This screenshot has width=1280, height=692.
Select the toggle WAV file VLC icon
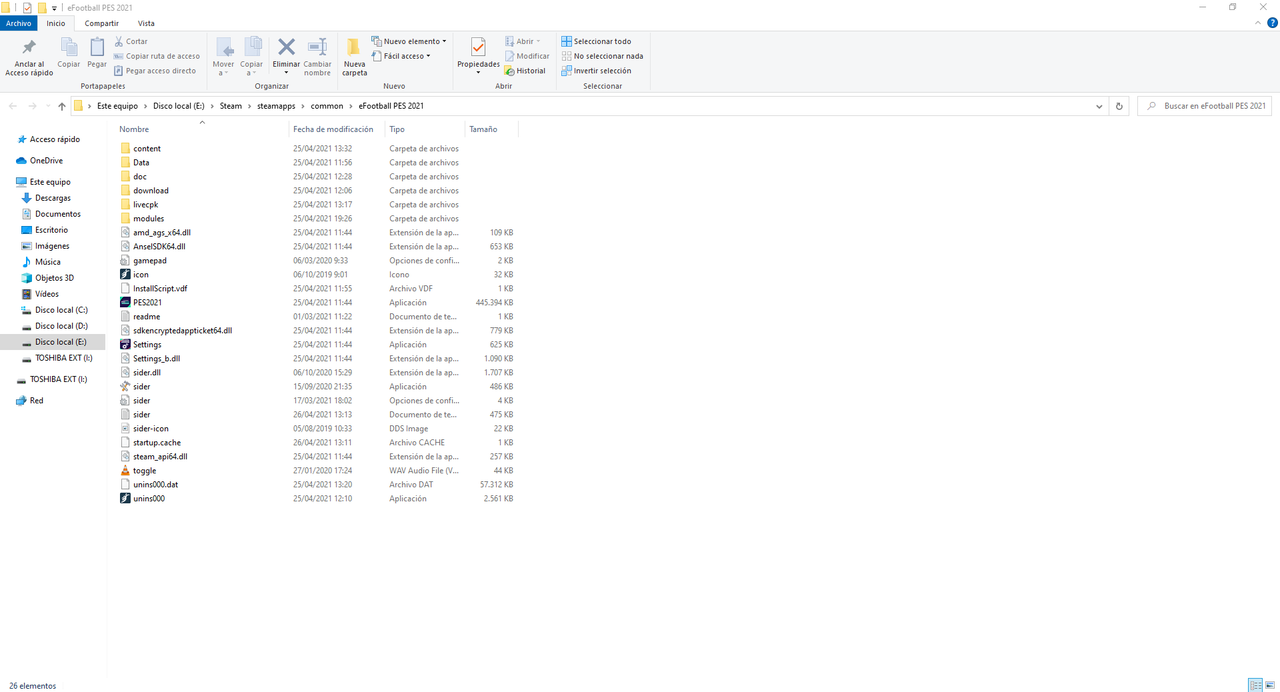point(125,470)
